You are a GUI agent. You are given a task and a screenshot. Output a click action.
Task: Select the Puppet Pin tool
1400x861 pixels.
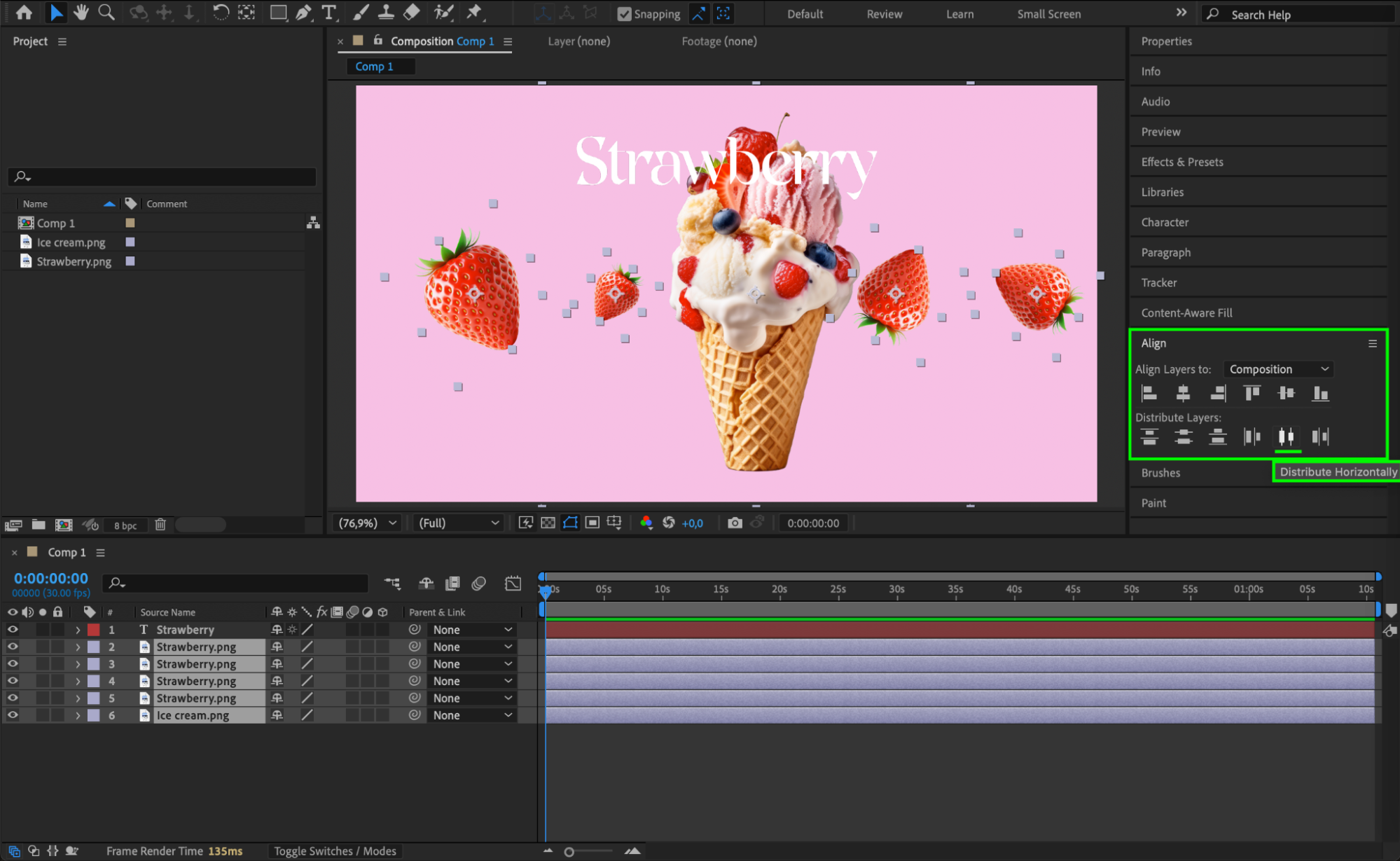coord(474,13)
